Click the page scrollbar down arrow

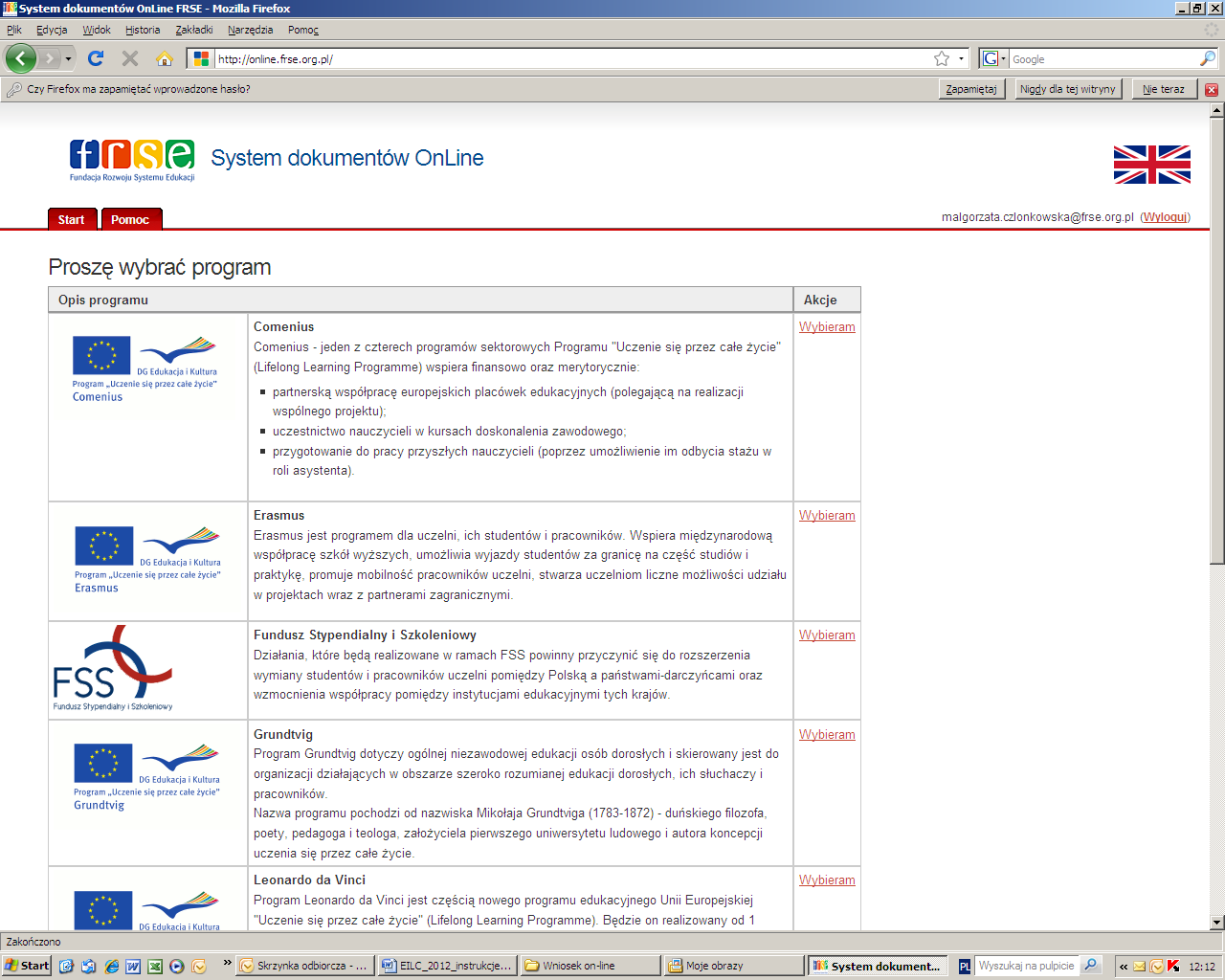[x=1217, y=923]
